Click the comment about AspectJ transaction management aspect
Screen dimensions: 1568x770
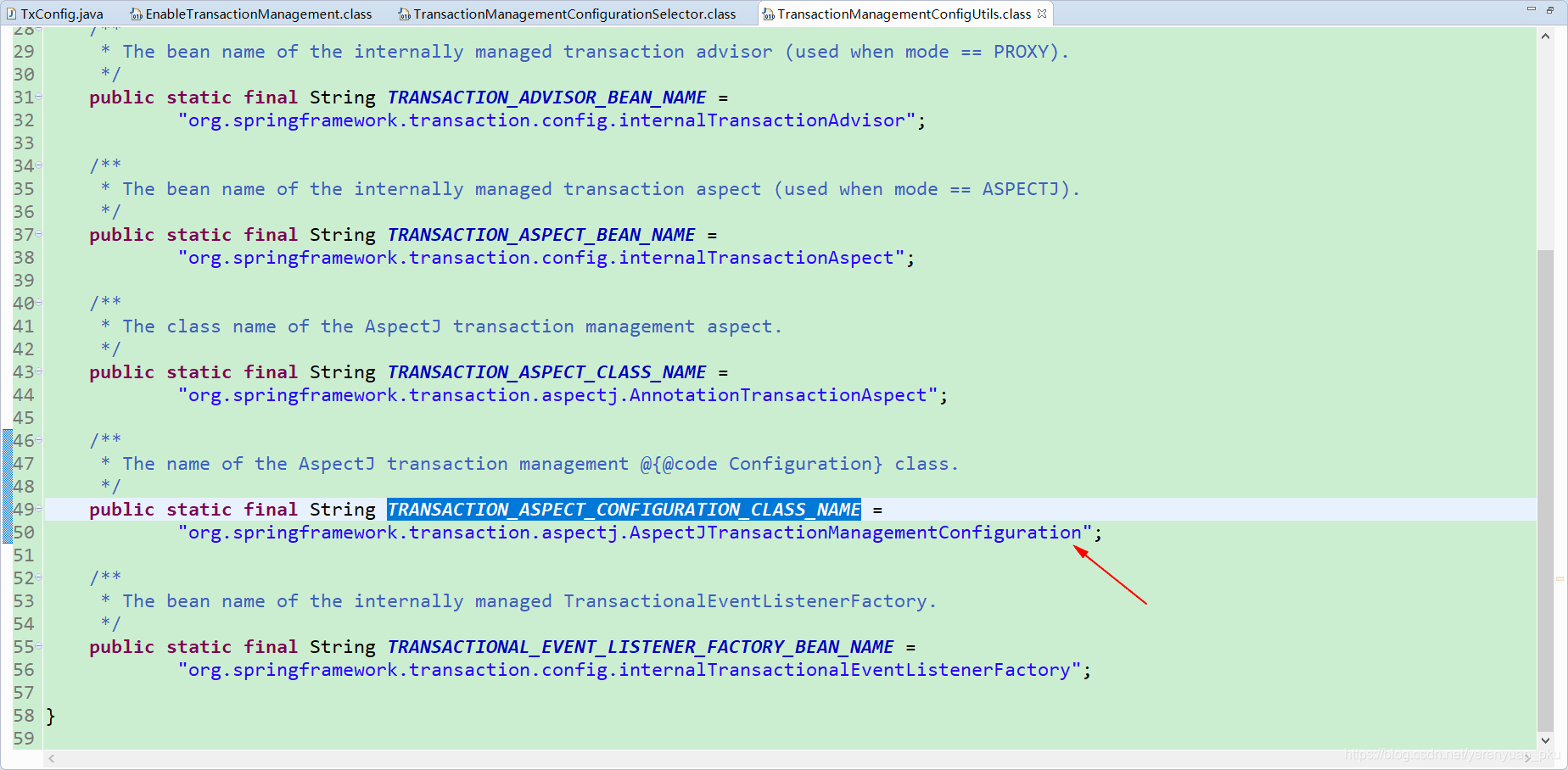pyautogui.click(x=441, y=326)
